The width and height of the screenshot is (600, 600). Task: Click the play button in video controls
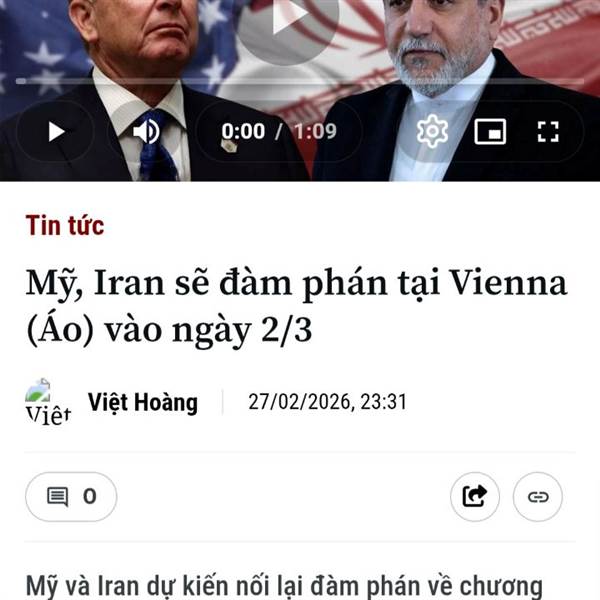[56, 132]
